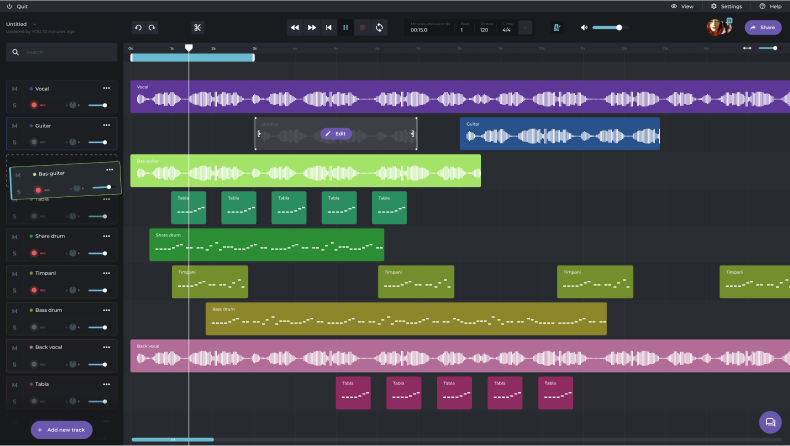Solo the Timpani track
The height and width of the screenshot is (446, 790).
pos(15,290)
